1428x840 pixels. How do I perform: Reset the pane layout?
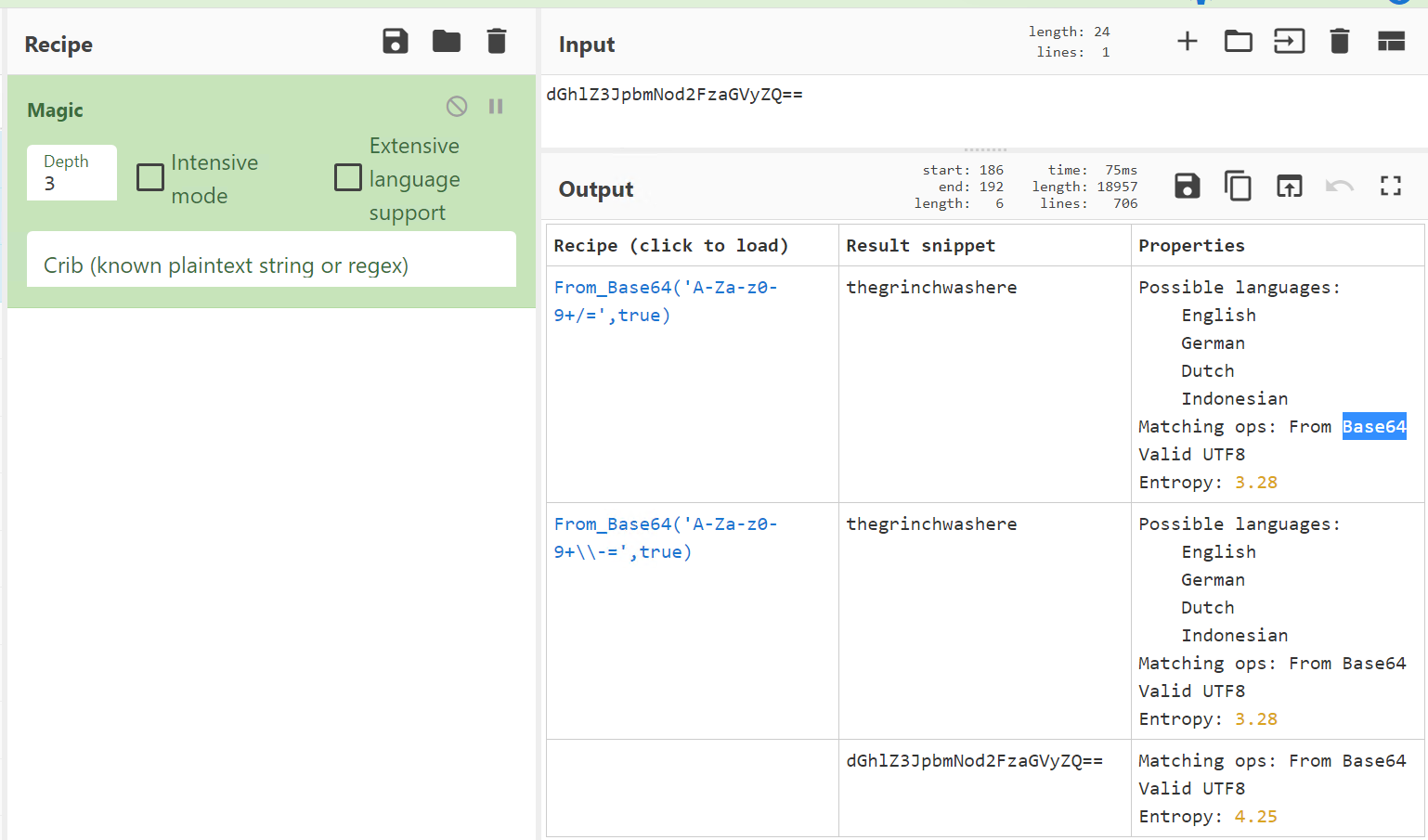tap(1391, 42)
